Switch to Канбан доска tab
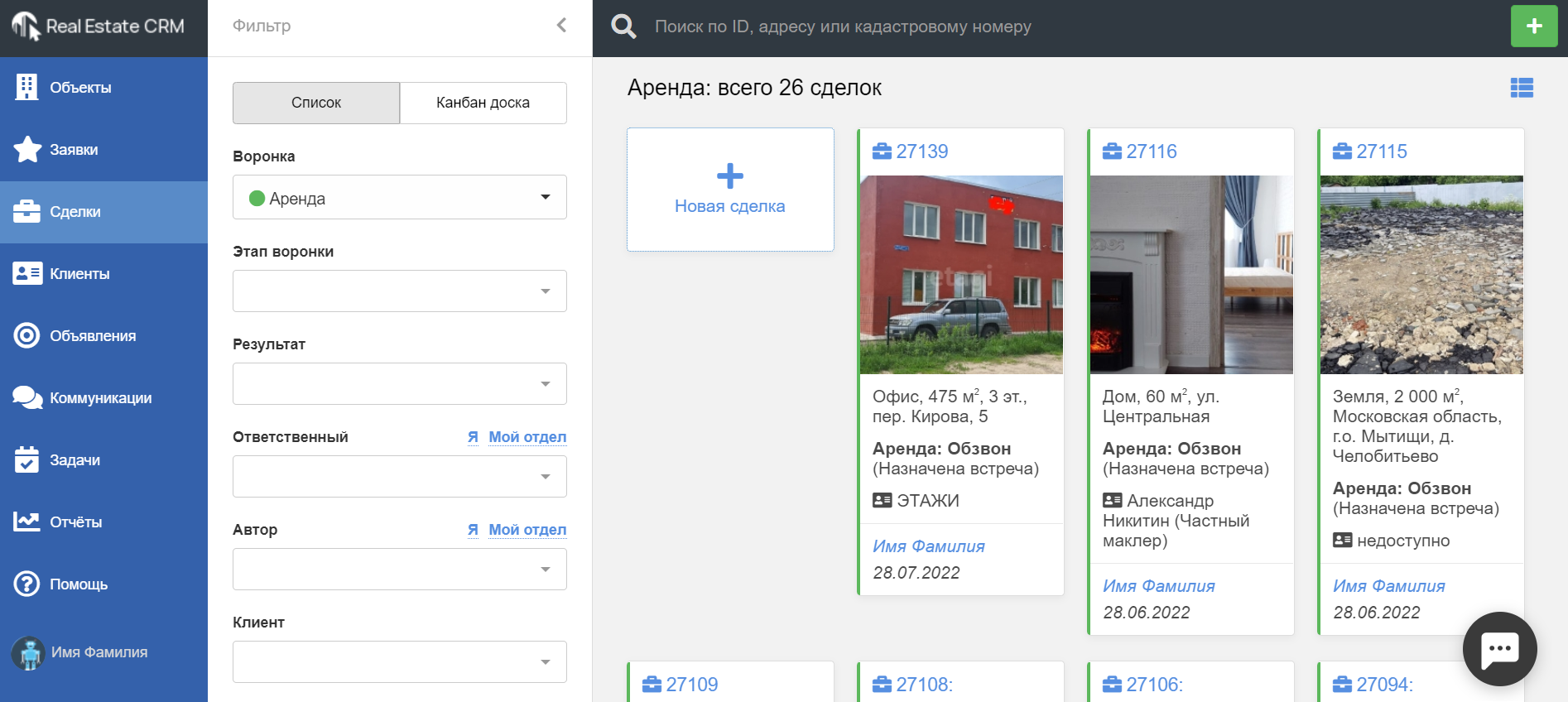The height and width of the screenshot is (702, 1568). (483, 103)
